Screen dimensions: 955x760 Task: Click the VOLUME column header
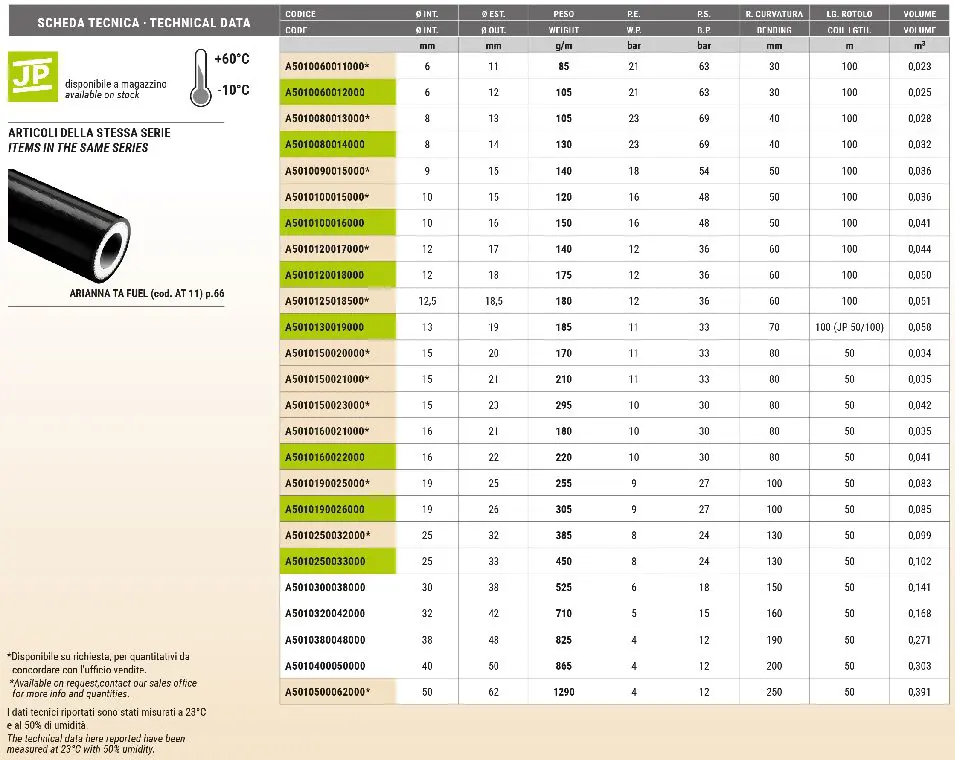919,14
